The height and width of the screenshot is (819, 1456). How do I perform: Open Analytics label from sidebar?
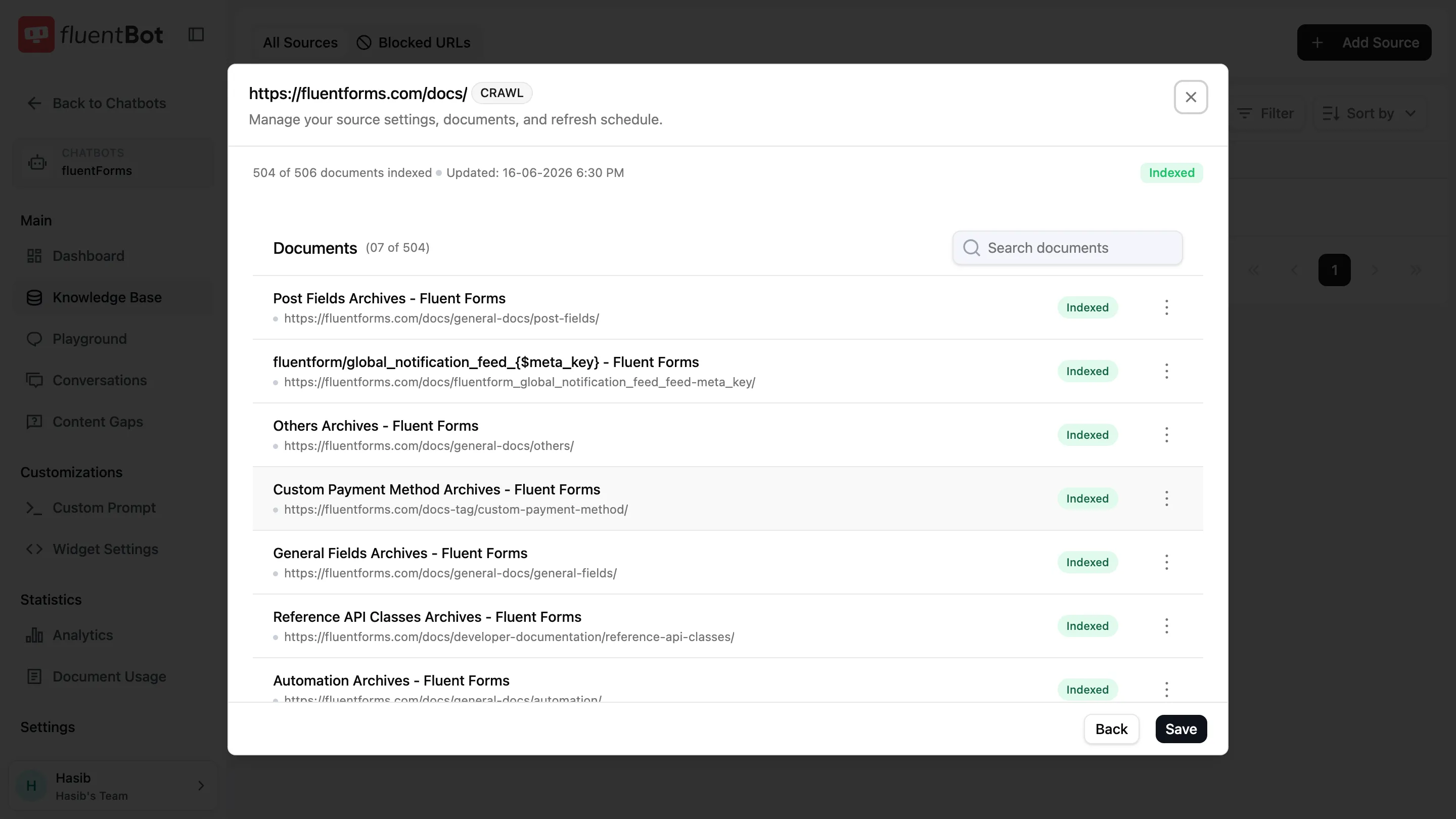click(x=82, y=635)
